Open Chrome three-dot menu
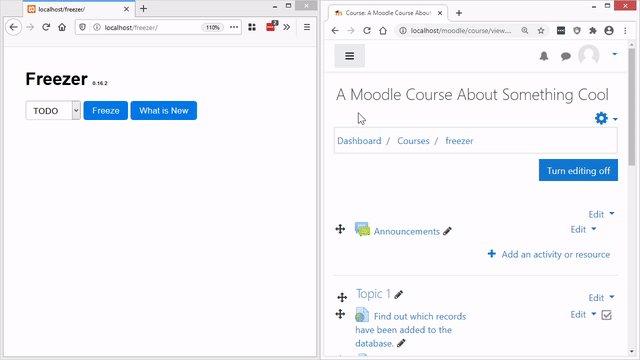Viewport: 640px width, 360px height. tap(625, 31)
